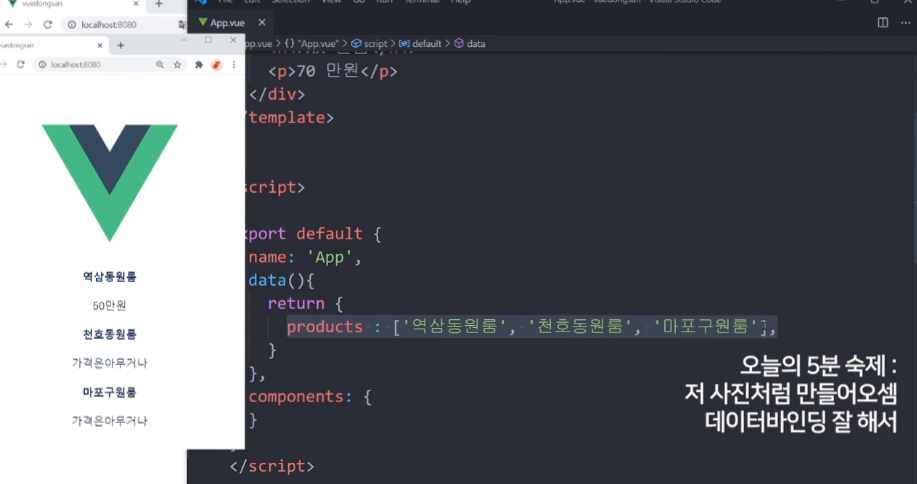Viewport: 917px width, 484px height.
Task: Click the products key in the editor
Action: point(325,327)
